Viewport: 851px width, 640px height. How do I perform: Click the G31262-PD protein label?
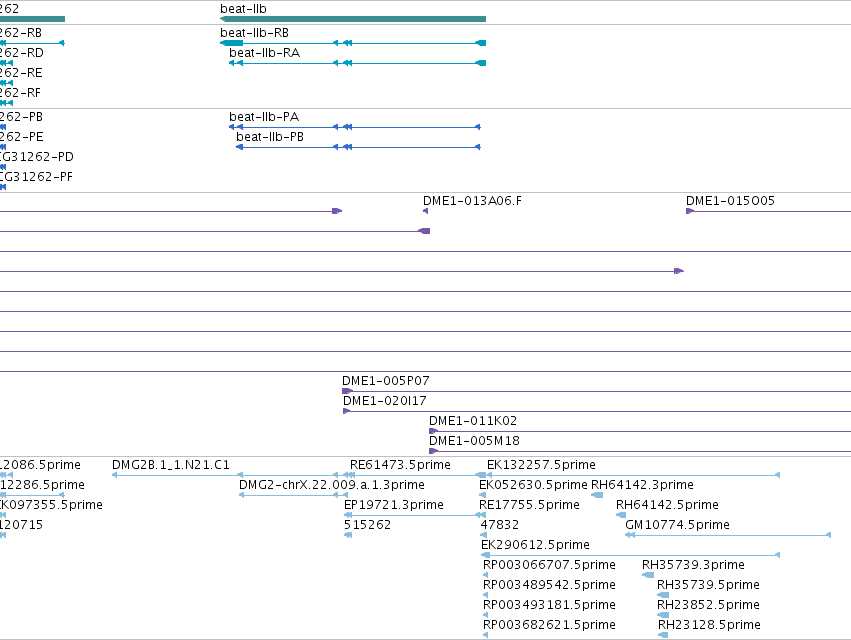tap(36, 157)
